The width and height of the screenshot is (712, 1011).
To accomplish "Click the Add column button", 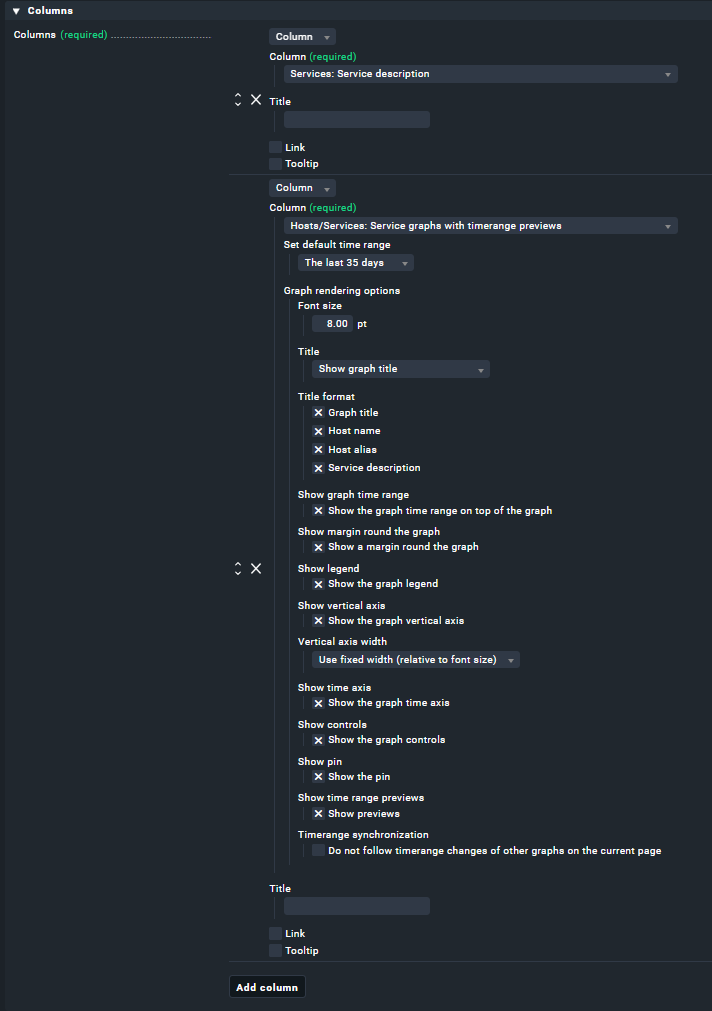I will coord(267,987).
